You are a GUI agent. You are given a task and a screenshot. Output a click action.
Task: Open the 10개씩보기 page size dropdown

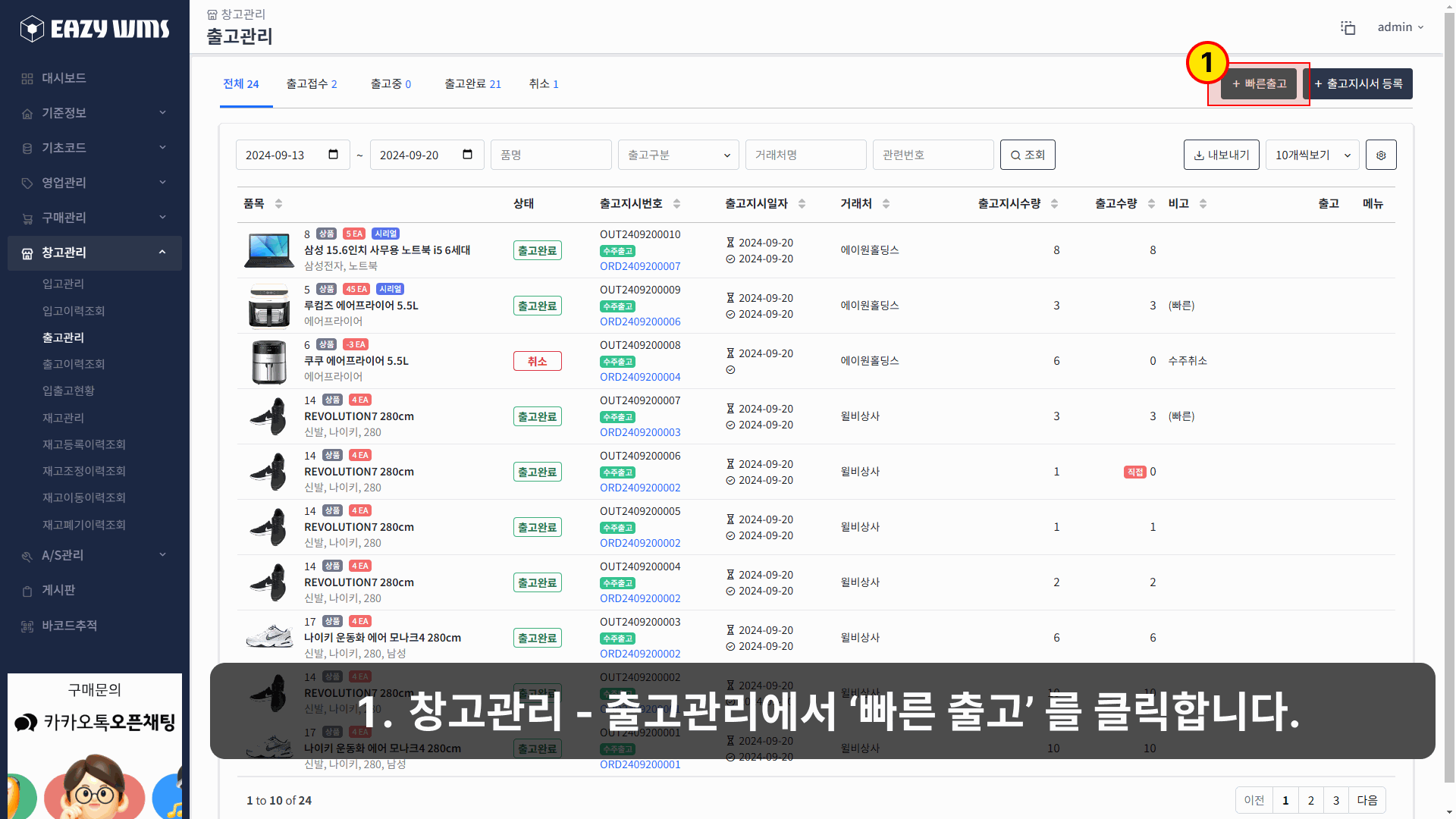click(x=1312, y=155)
